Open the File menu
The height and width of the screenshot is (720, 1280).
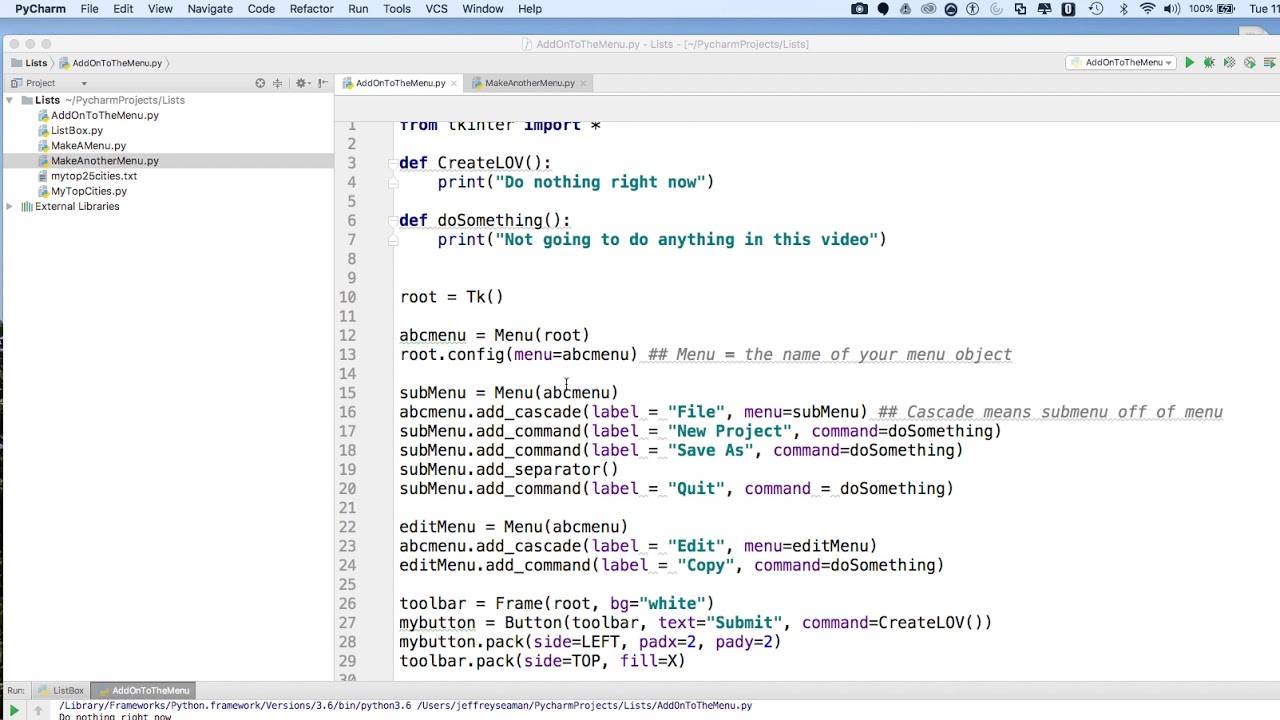89,9
